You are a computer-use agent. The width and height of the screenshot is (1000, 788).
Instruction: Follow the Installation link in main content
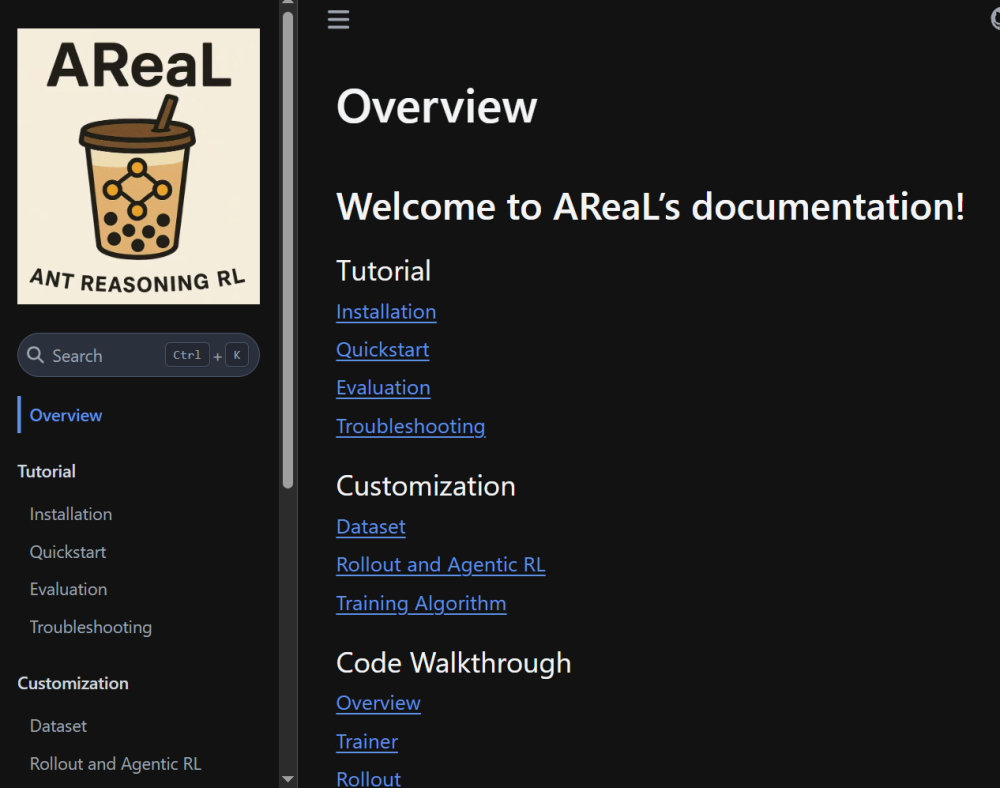tap(386, 312)
